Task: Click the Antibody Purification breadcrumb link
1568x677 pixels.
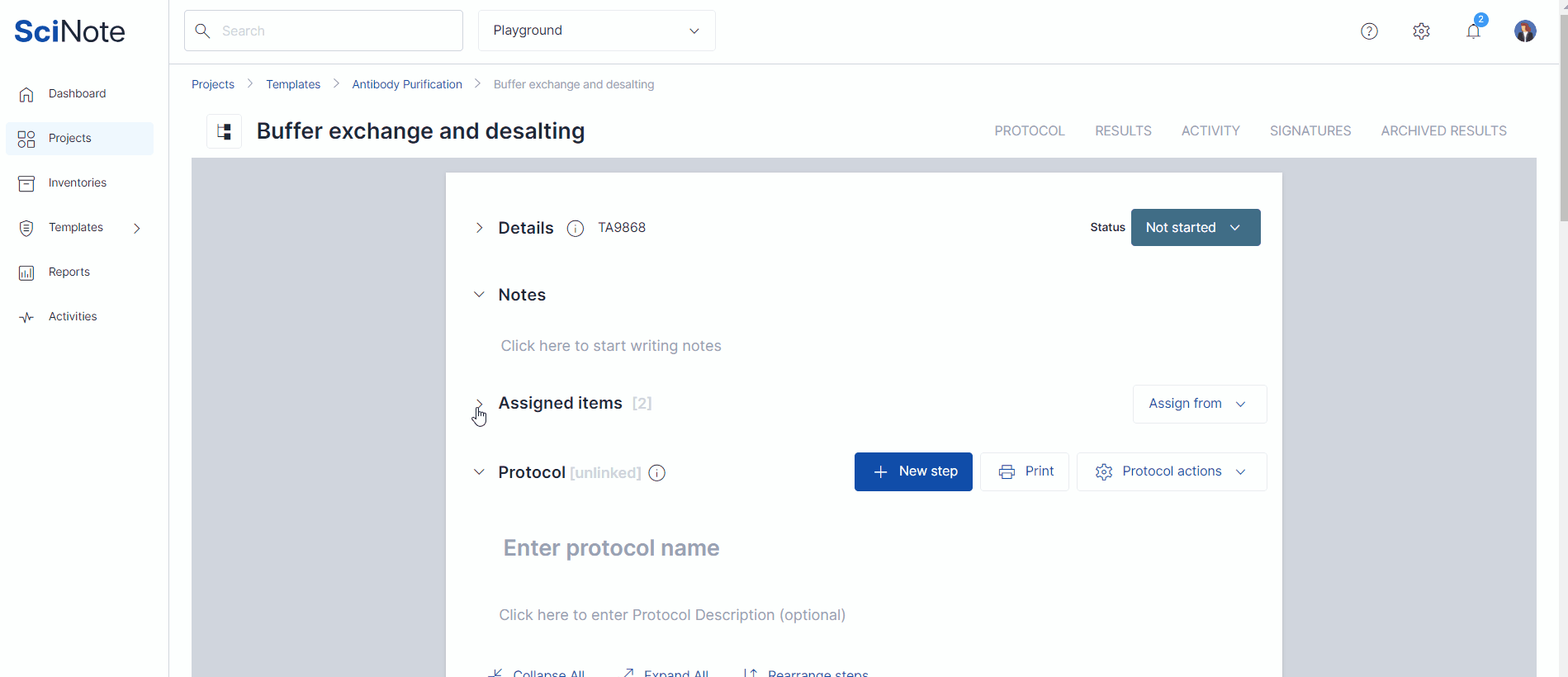Action: [x=407, y=84]
